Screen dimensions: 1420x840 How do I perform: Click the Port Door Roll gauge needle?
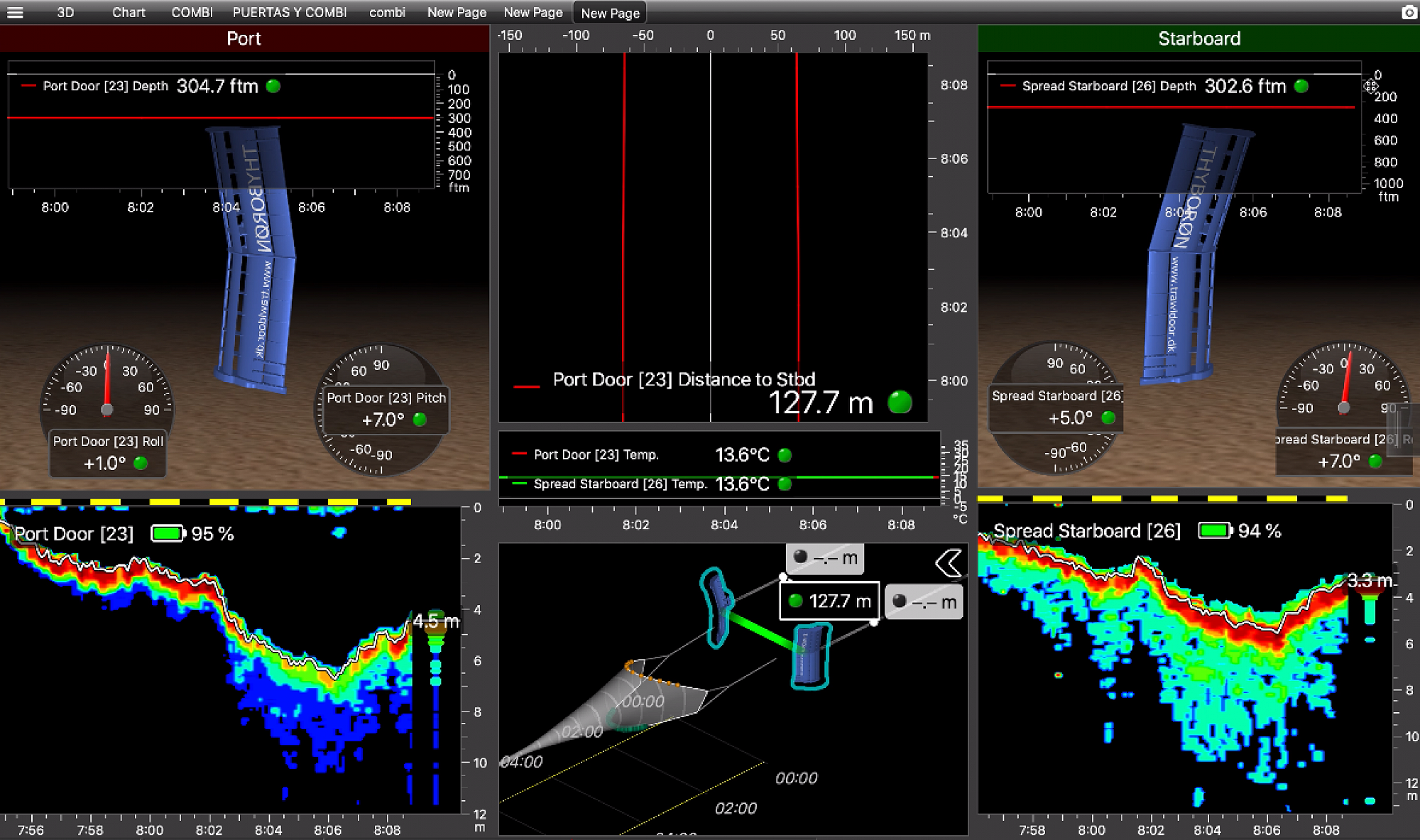pyautogui.click(x=108, y=383)
